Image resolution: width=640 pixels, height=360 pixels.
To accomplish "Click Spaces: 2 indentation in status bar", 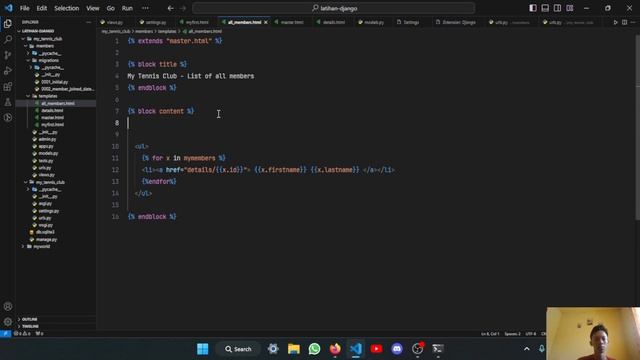I will pos(512,334).
